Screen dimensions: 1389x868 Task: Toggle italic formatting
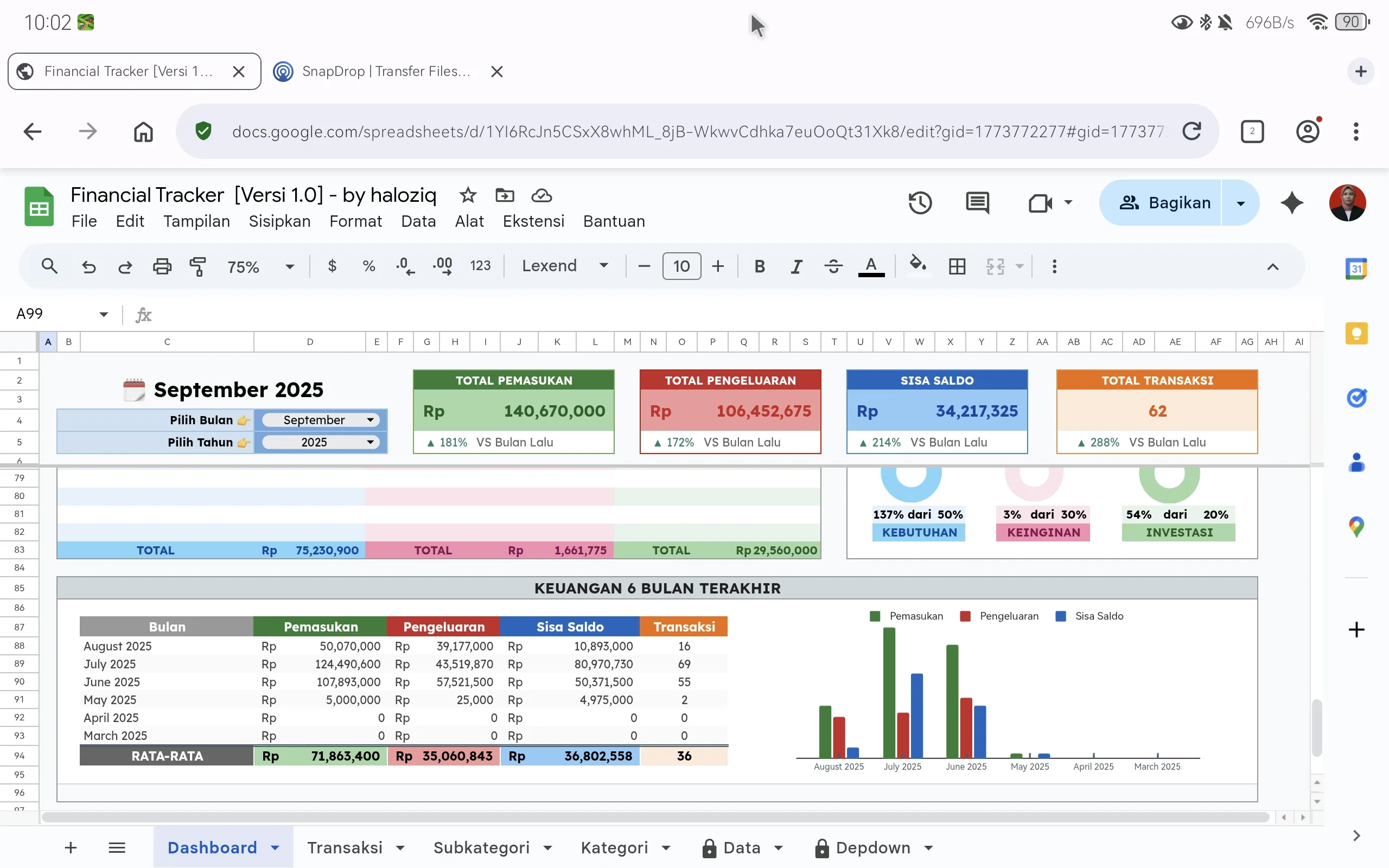coord(796,266)
